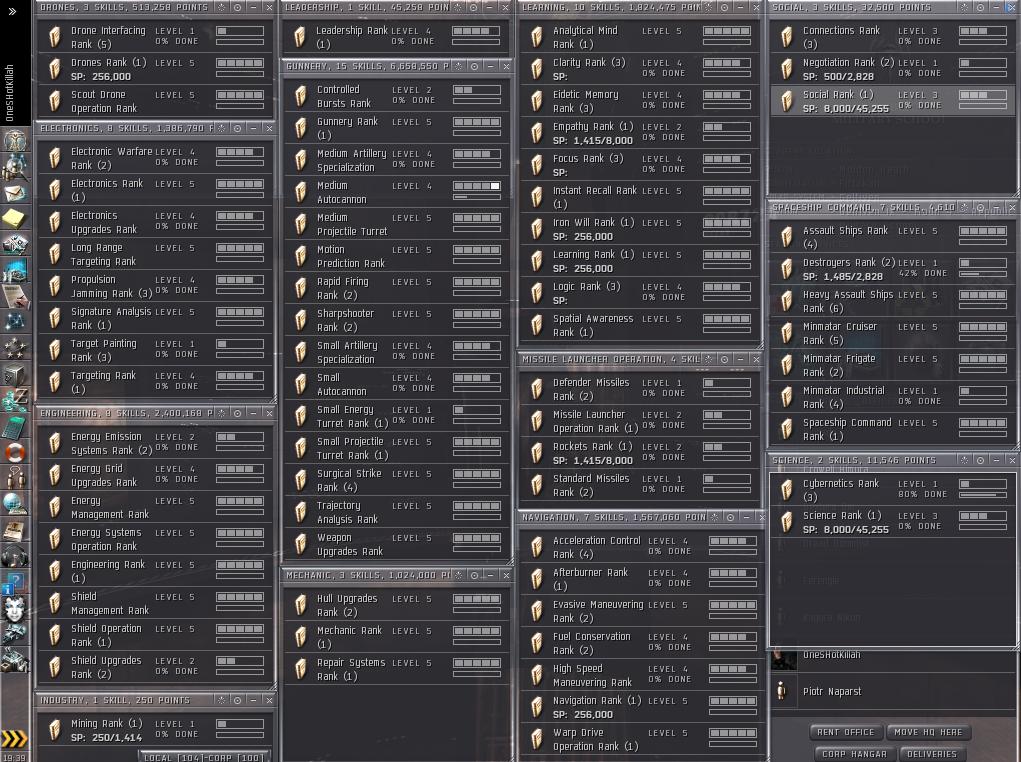
Task: Open the star map icon in sidebar
Action: click(x=14, y=320)
